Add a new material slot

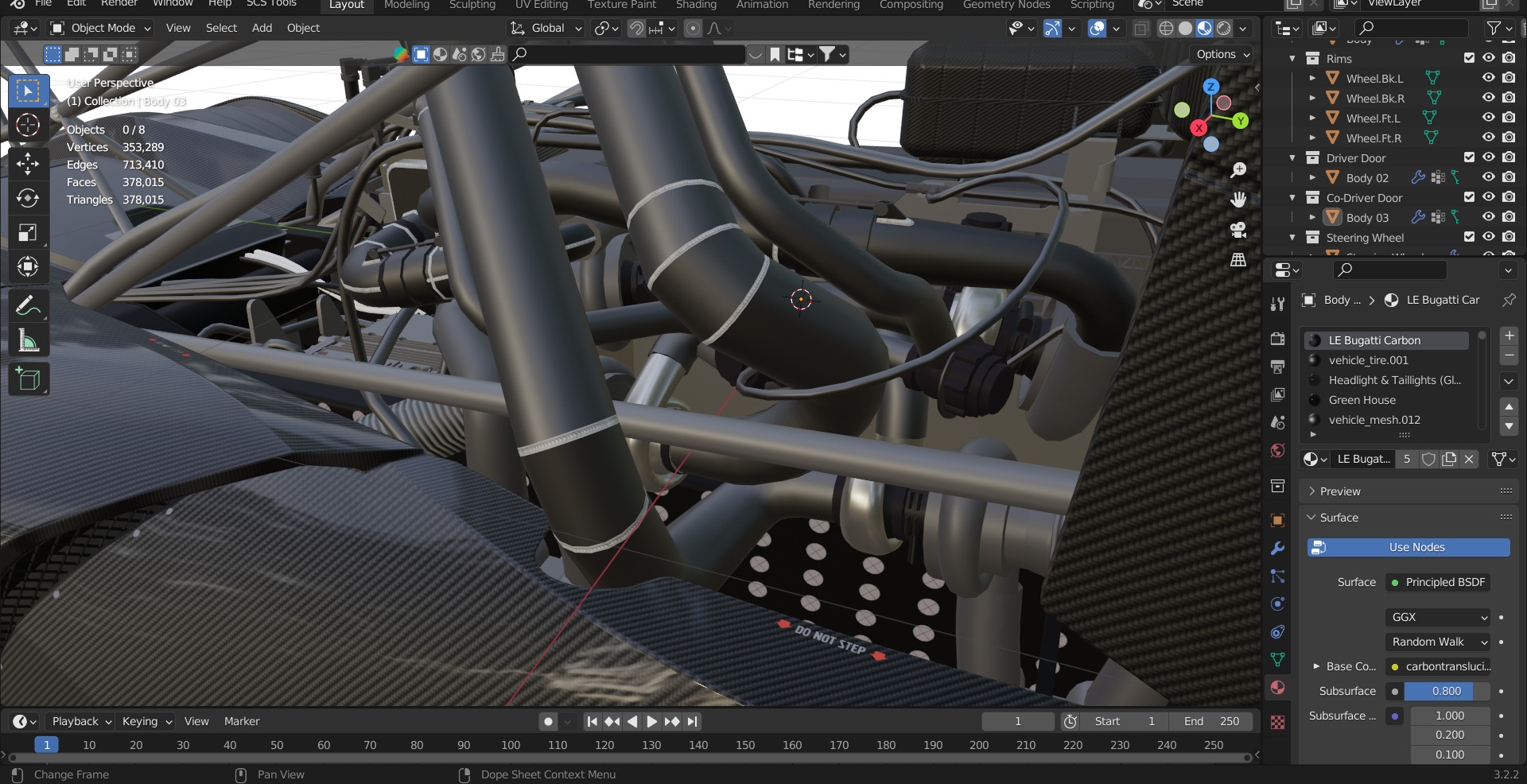(x=1509, y=336)
